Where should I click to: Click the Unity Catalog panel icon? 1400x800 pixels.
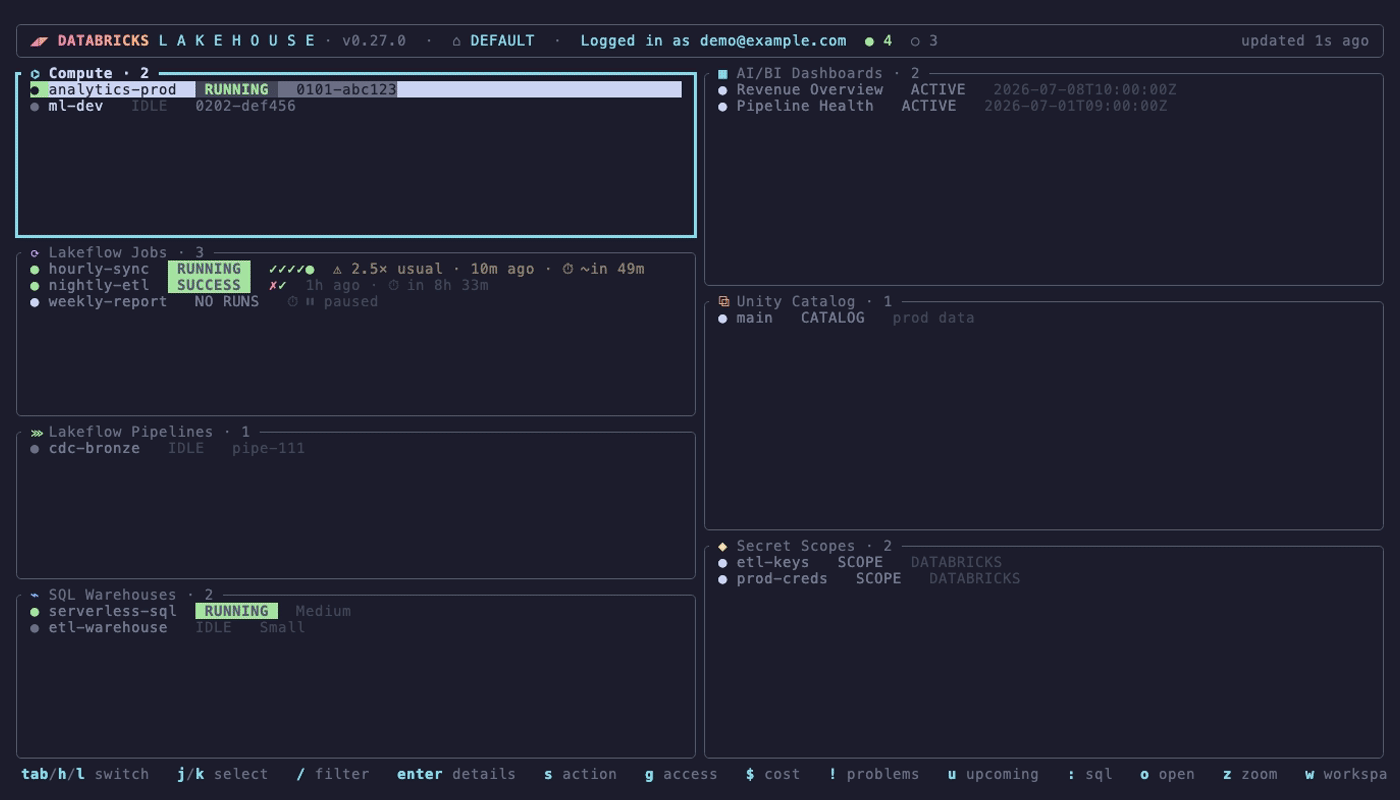(723, 302)
